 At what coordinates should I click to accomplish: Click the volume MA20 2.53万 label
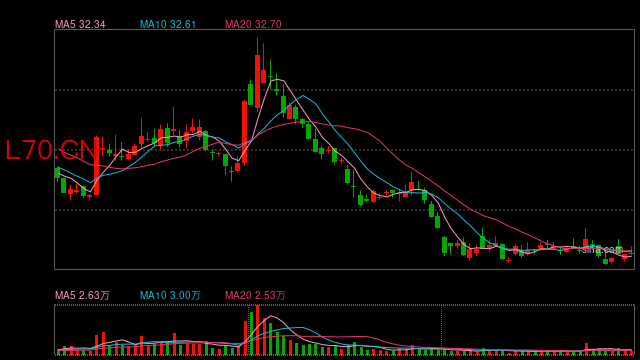pos(255,295)
